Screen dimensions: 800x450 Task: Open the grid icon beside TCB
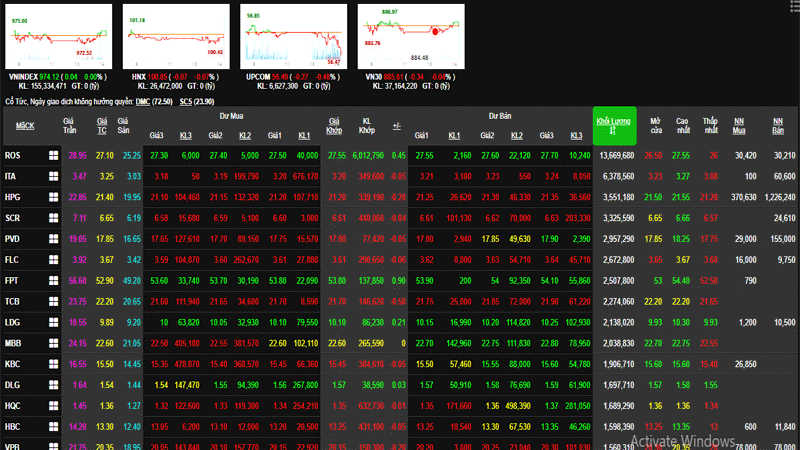click(53, 302)
